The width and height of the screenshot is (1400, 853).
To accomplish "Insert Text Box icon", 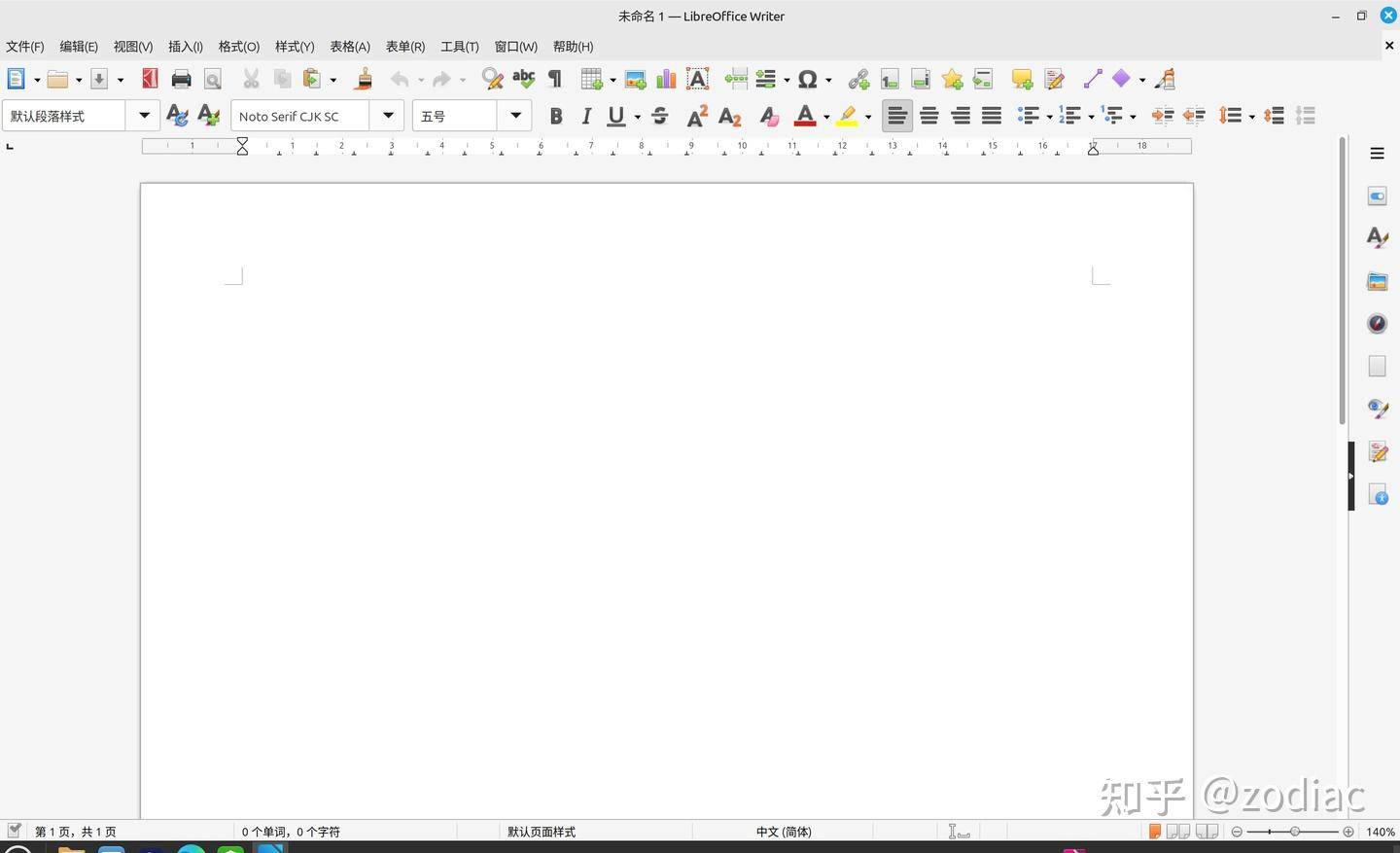I will 698,79.
